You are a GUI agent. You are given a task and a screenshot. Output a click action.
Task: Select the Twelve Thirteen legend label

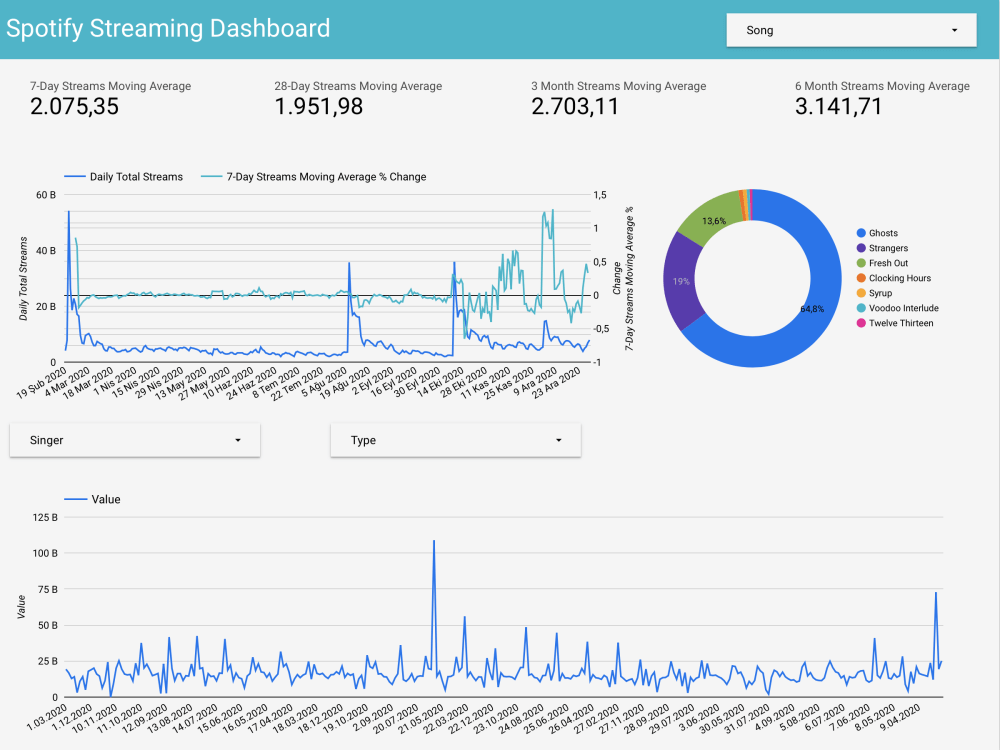coord(901,323)
